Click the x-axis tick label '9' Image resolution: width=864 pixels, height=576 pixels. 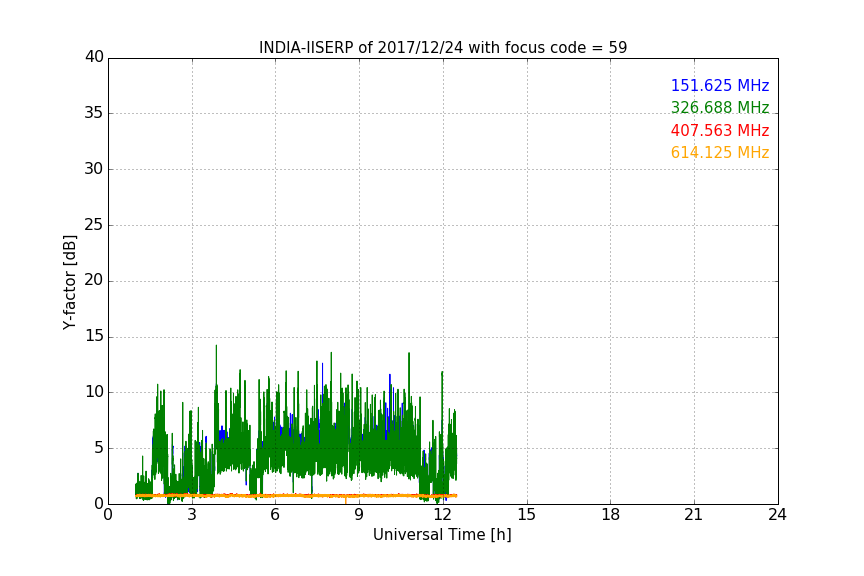pyautogui.click(x=359, y=515)
